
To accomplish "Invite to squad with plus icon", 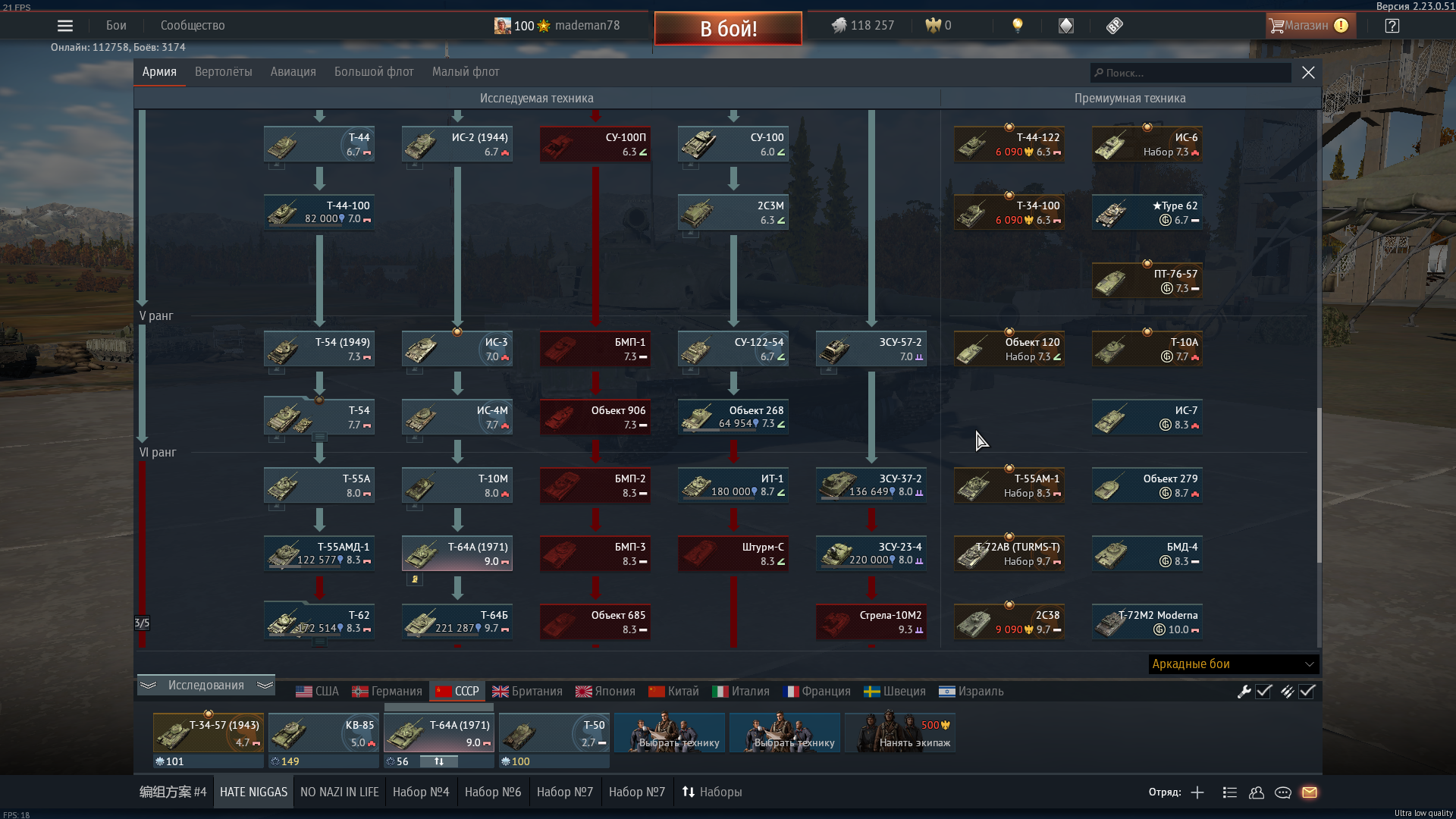I will [1197, 792].
